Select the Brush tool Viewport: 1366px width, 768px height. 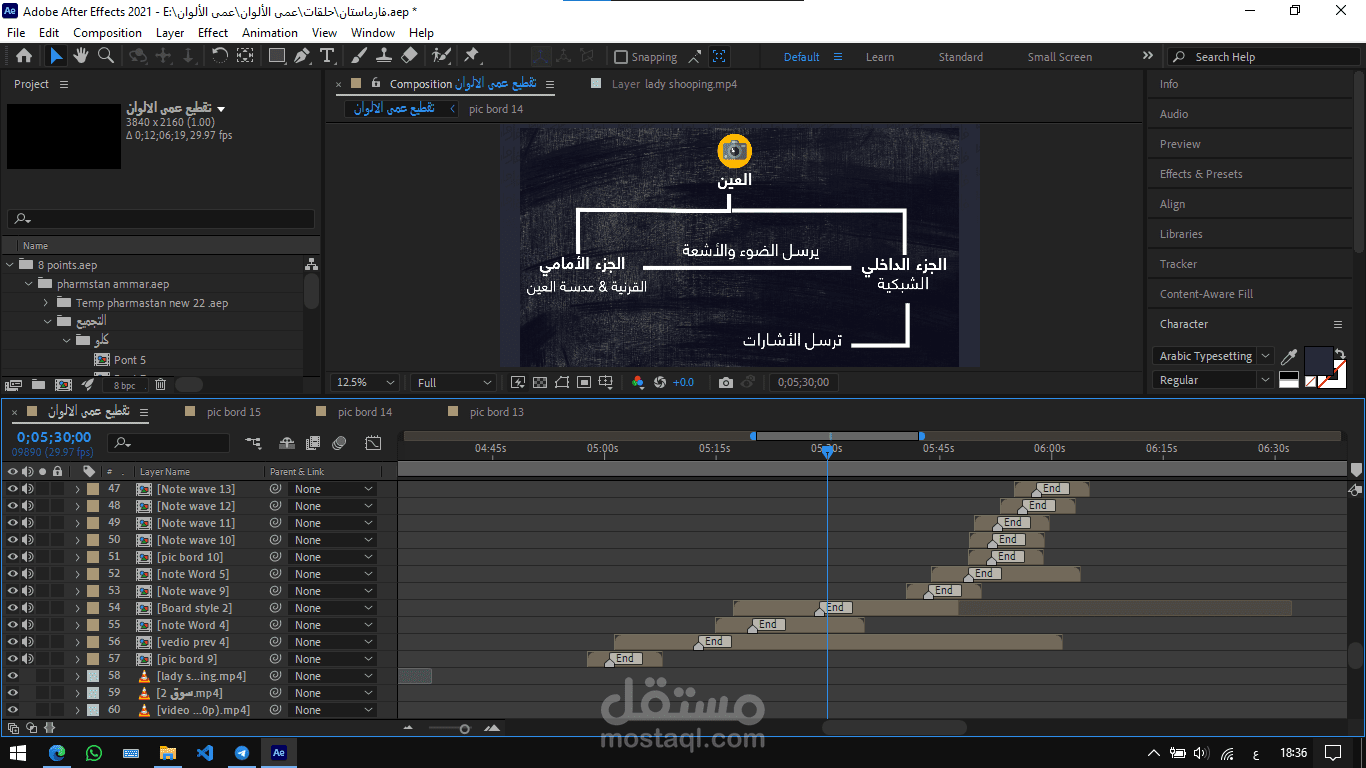[359, 56]
